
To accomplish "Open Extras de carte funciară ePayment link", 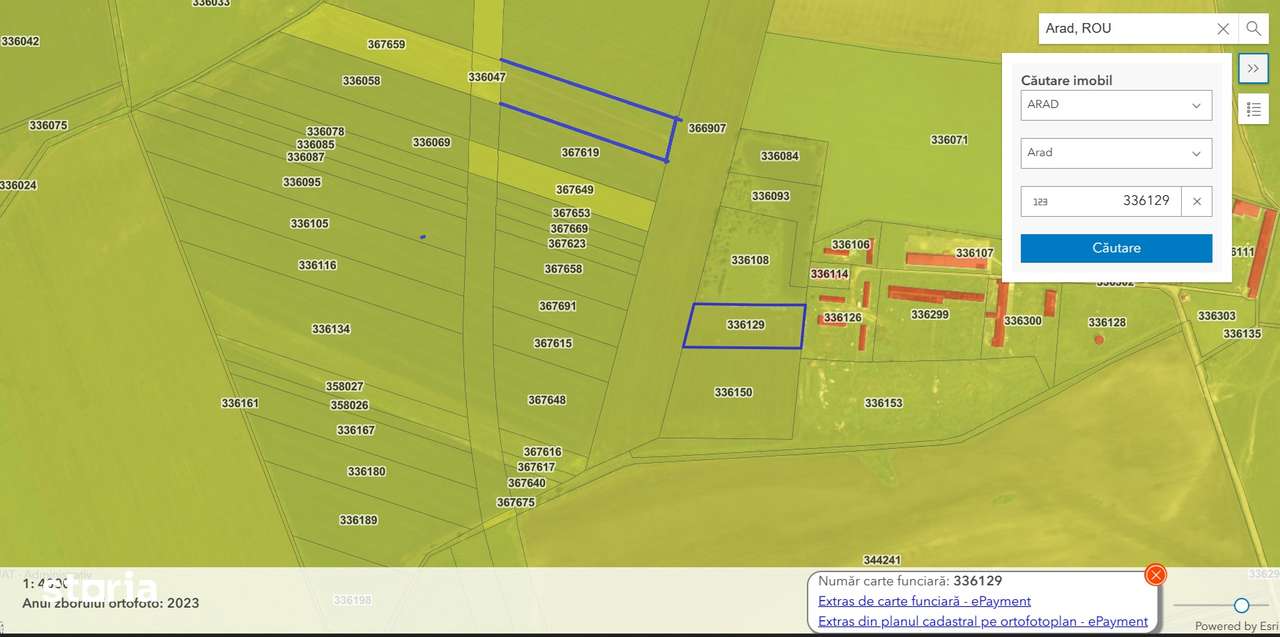I will [x=924, y=601].
